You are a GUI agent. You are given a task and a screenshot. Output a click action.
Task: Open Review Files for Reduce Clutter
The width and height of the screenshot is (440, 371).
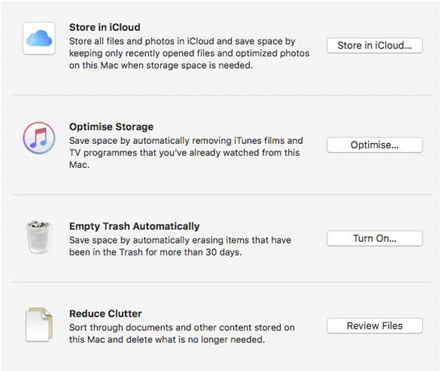click(x=375, y=326)
